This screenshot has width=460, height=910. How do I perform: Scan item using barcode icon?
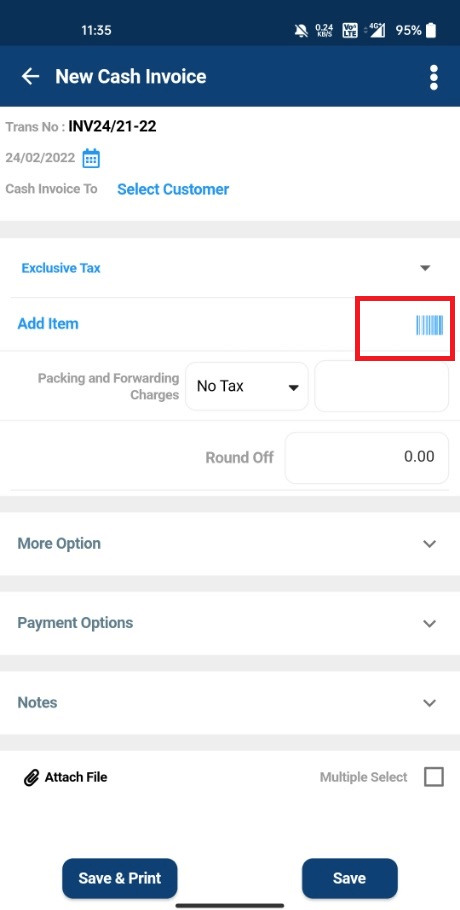pyautogui.click(x=429, y=325)
